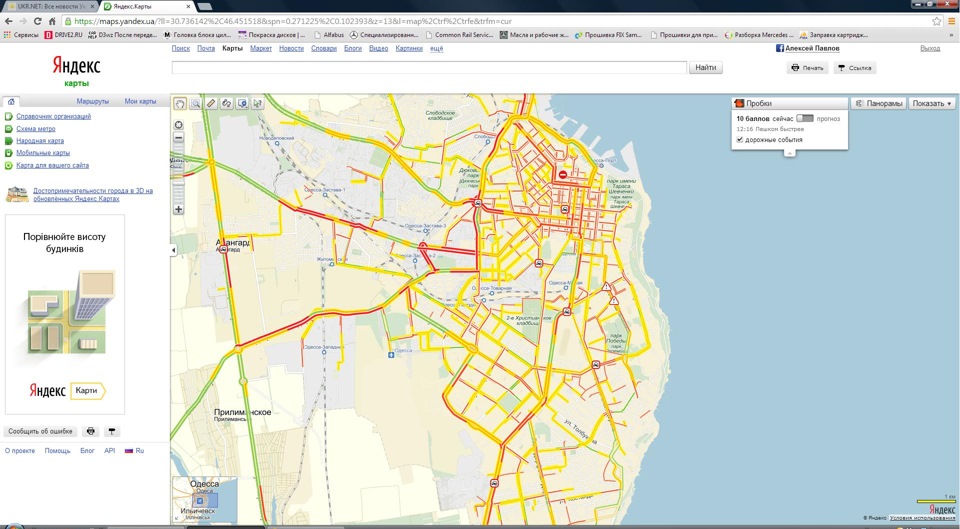Click the browser address bar URL

point(294,21)
